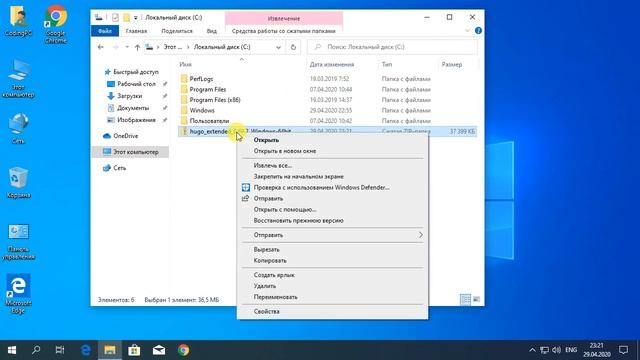Select Рабочий стол in the navigation pane

click(x=137, y=84)
